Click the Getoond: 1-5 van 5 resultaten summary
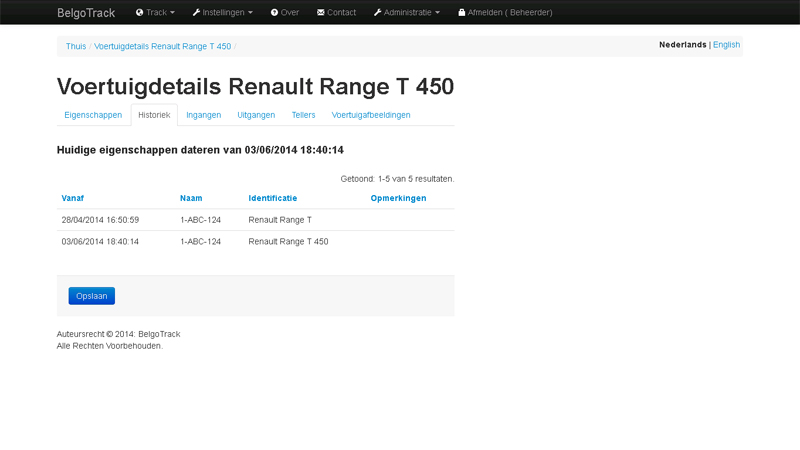800x450 pixels. pyautogui.click(x=397, y=179)
